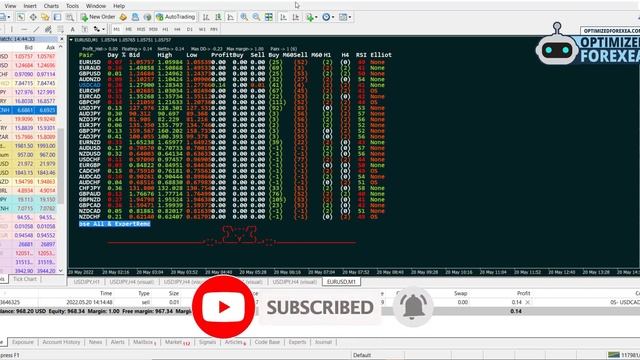Image resolution: width=640 pixels, height=360 pixels.
Task: Close the sell order with the X
Action: [x=527, y=302]
